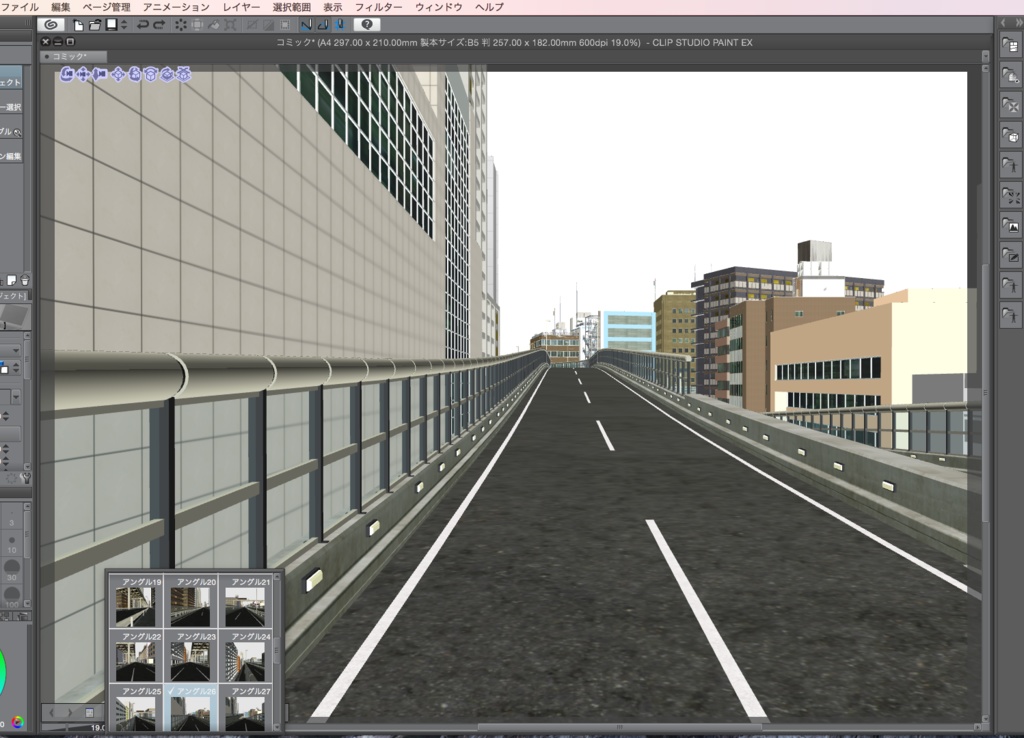The image size is (1024, 738).
Task: Click the Help question mark icon in the toolbar
Action: point(366,24)
